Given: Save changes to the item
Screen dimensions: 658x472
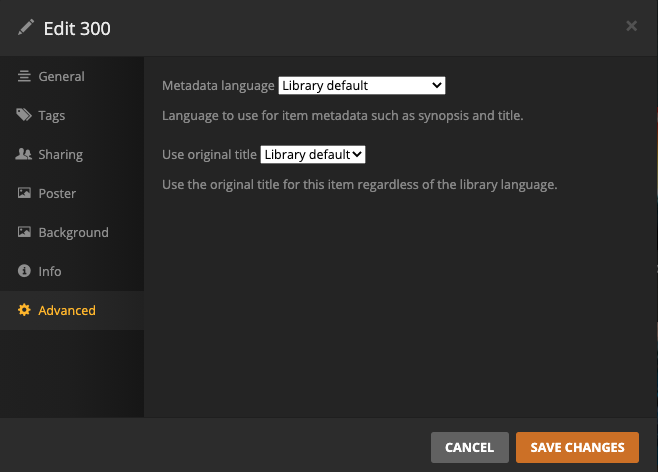Looking at the screenshot, I should [x=577, y=447].
